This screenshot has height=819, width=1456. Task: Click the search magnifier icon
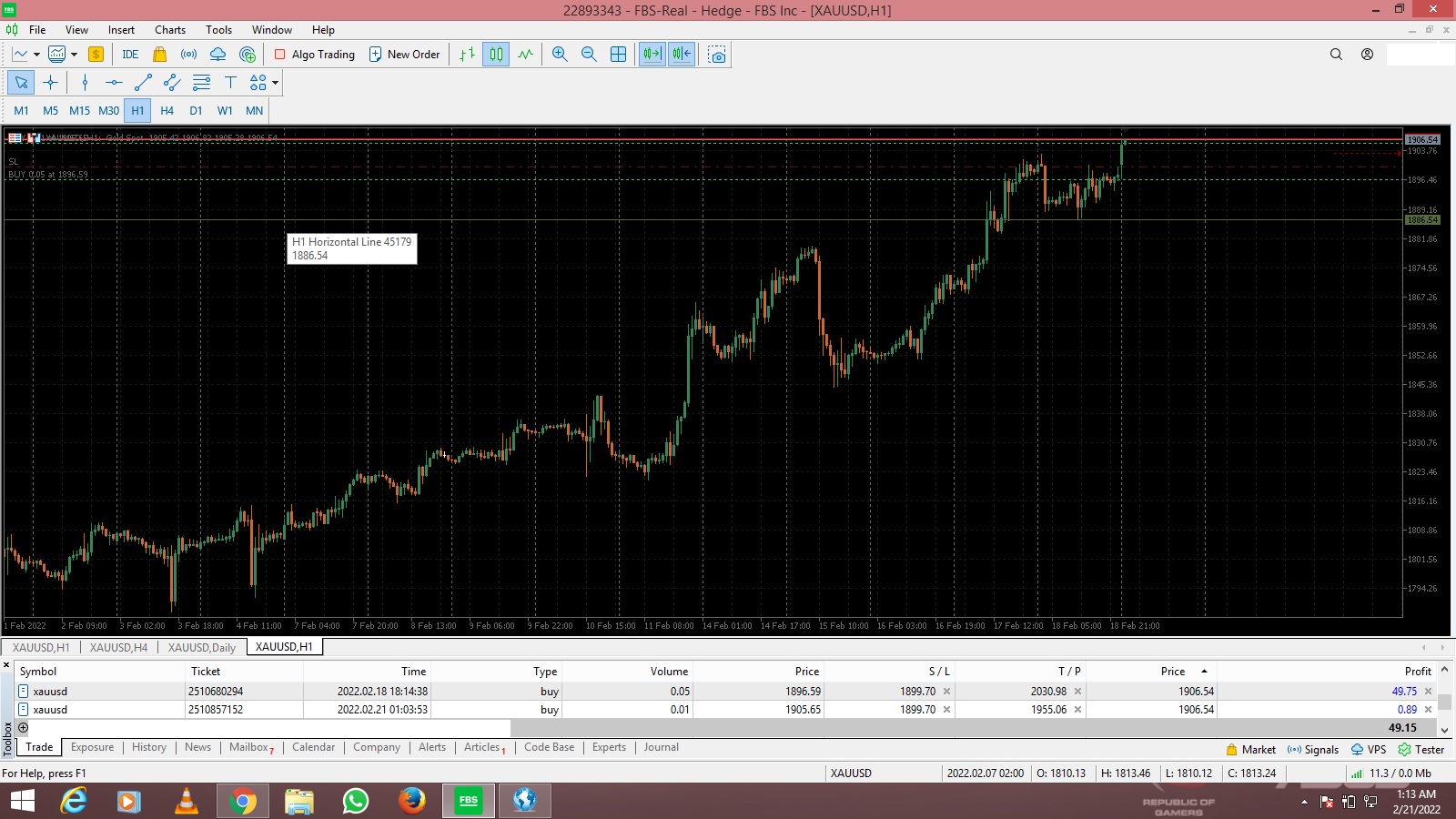[1336, 55]
